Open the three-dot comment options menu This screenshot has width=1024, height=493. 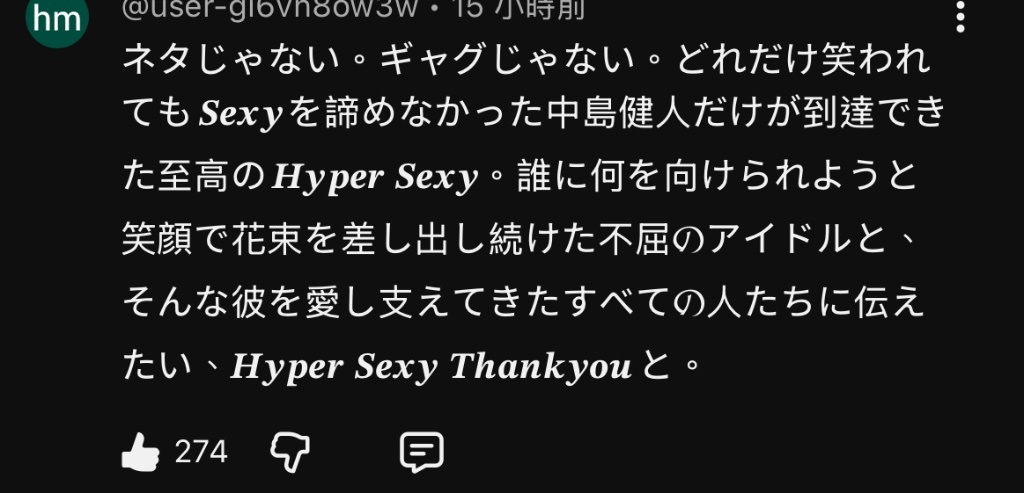[960, 16]
